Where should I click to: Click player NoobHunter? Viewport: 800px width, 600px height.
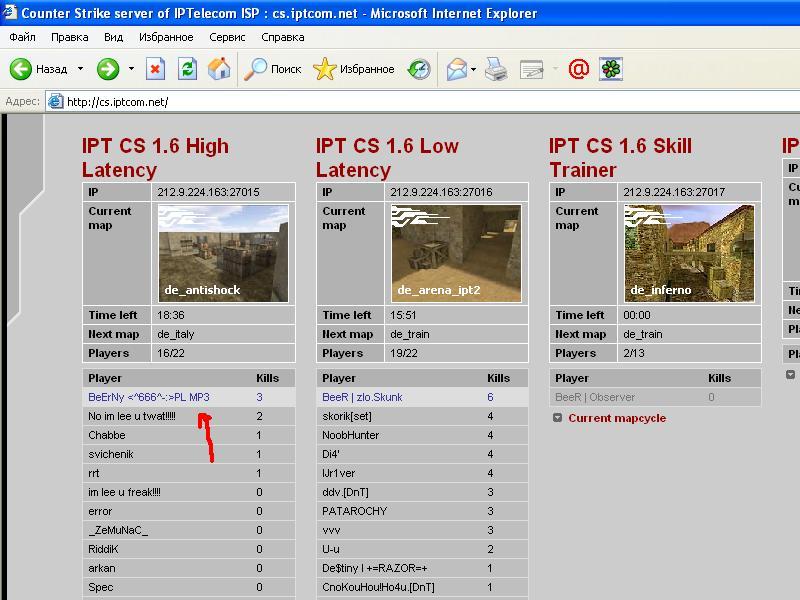coord(351,435)
